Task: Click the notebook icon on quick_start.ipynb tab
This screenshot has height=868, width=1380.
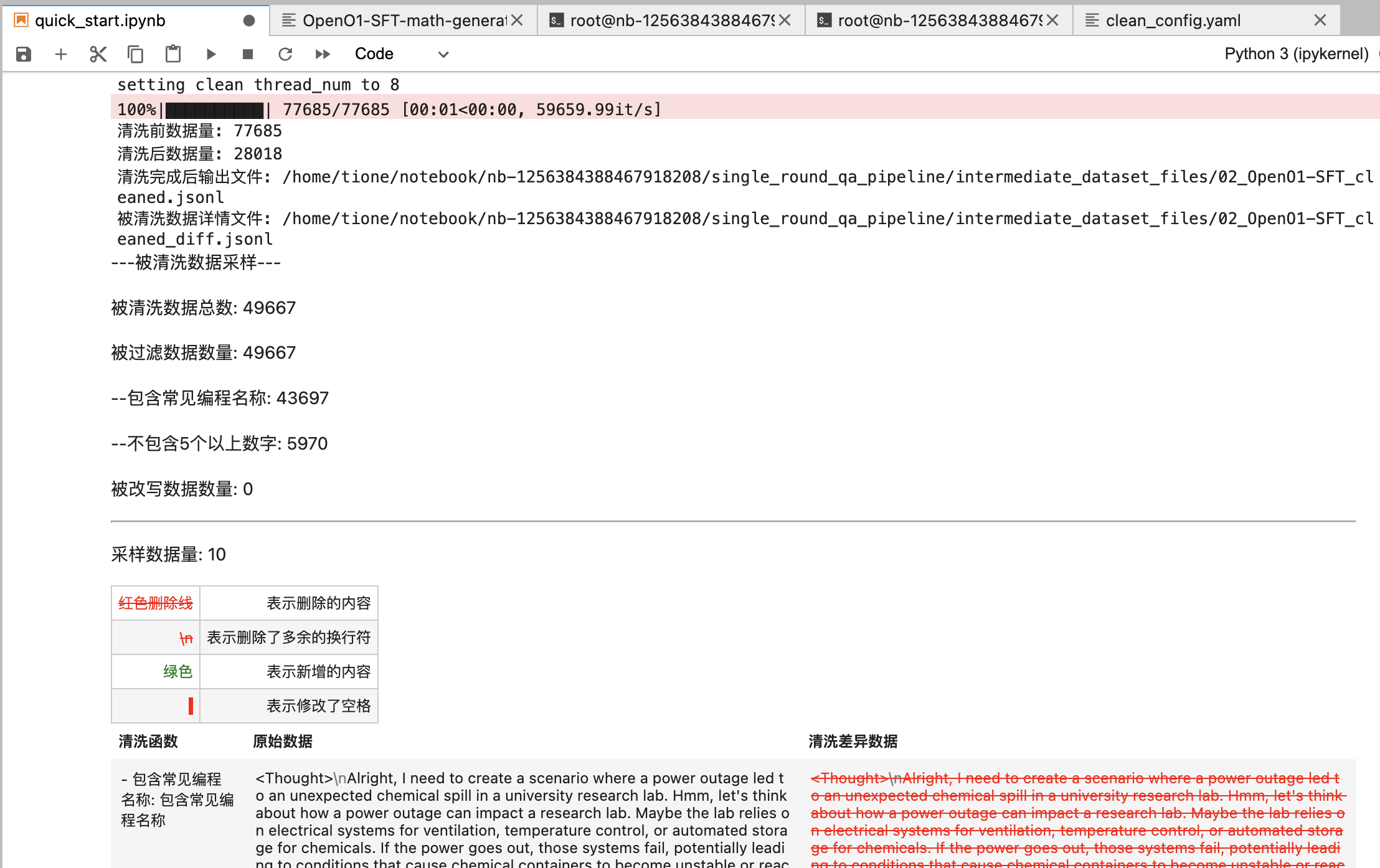Action: (21, 21)
